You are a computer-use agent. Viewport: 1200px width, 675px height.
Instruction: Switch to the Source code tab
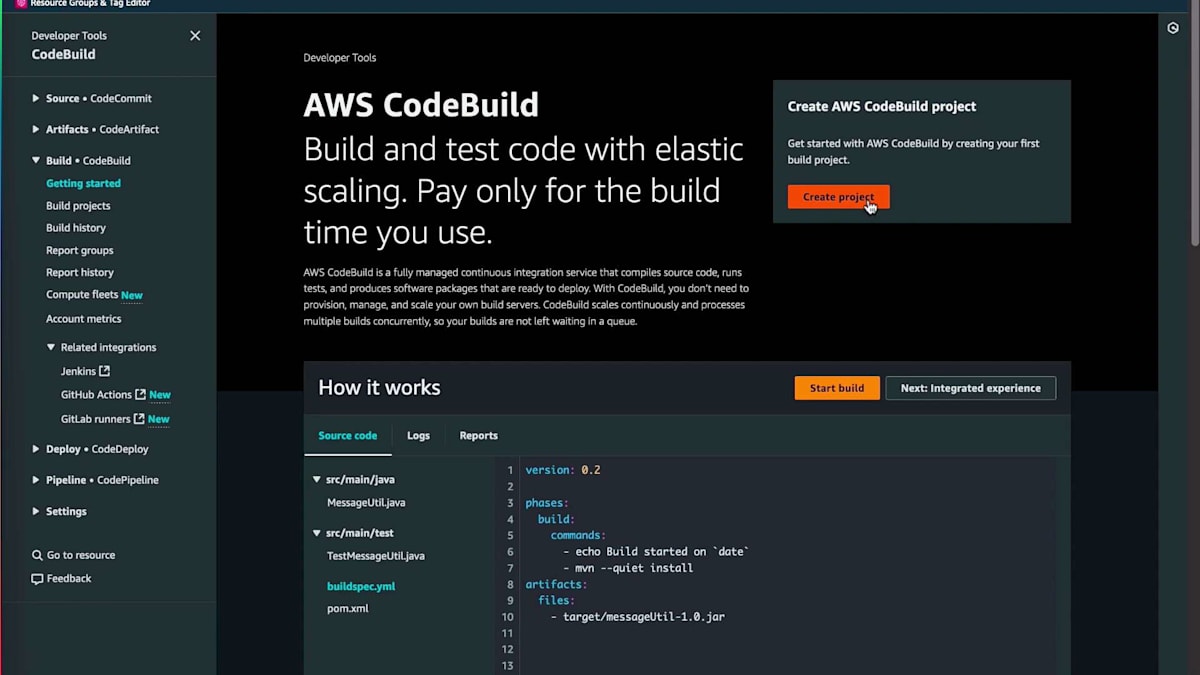pos(348,435)
